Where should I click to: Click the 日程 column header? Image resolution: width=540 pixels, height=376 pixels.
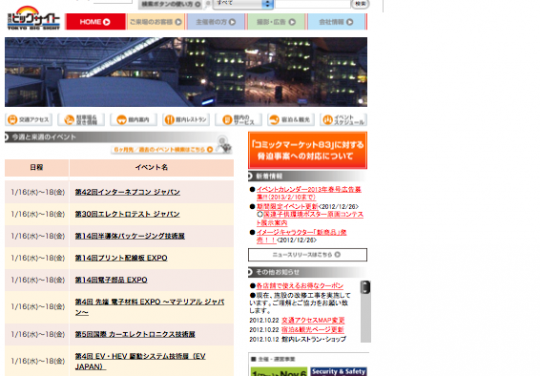[x=37, y=167]
